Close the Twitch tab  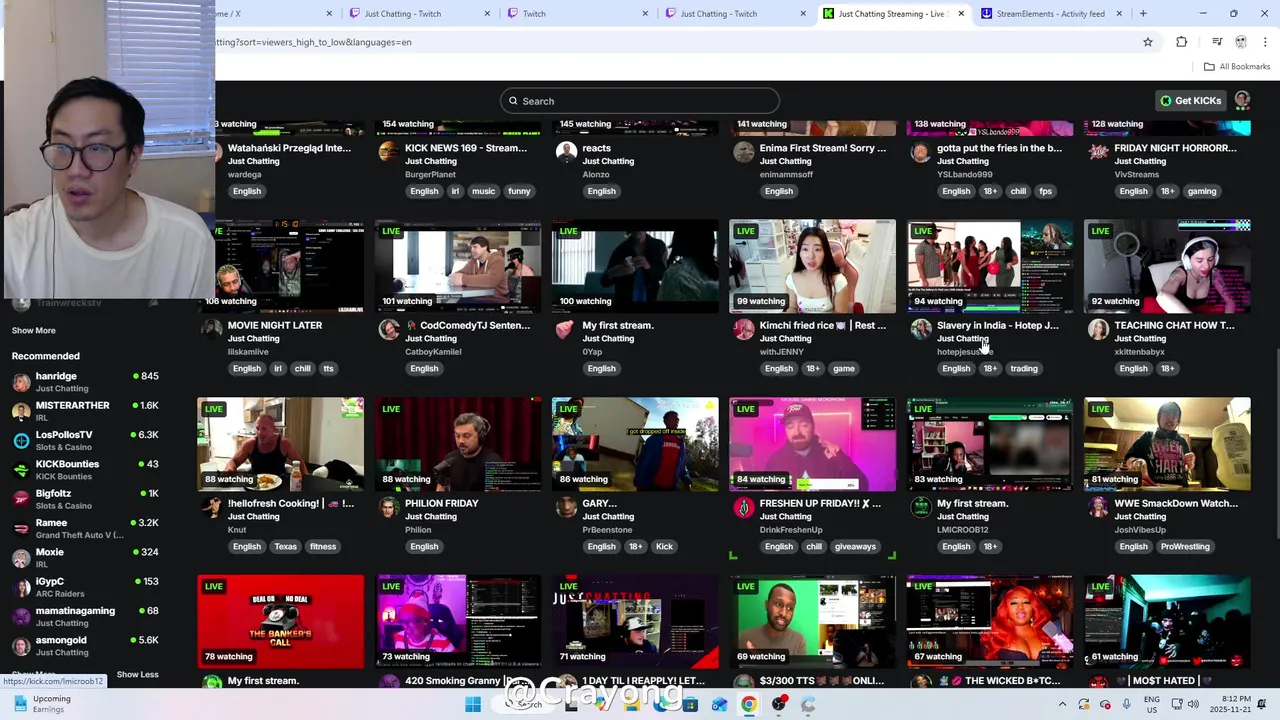click(645, 14)
